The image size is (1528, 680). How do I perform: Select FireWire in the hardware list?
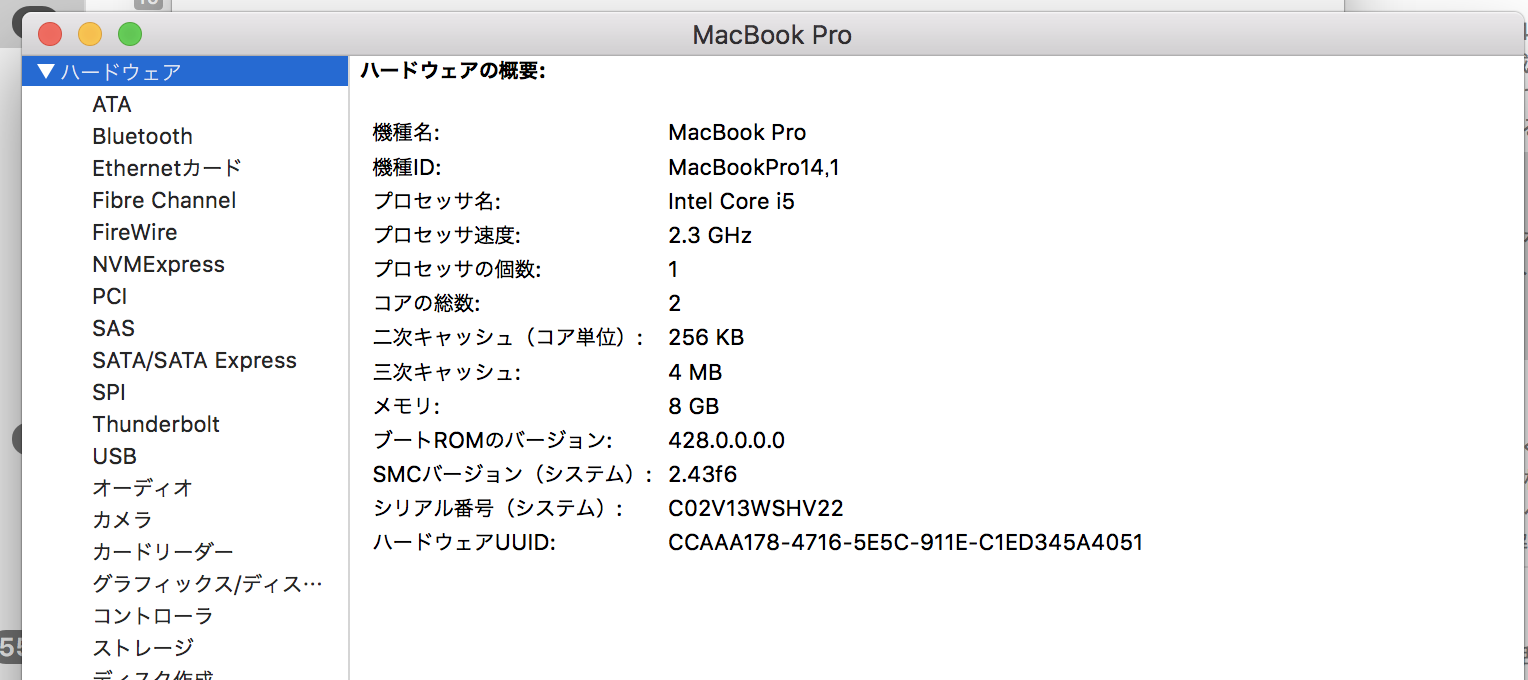point(134,232)
